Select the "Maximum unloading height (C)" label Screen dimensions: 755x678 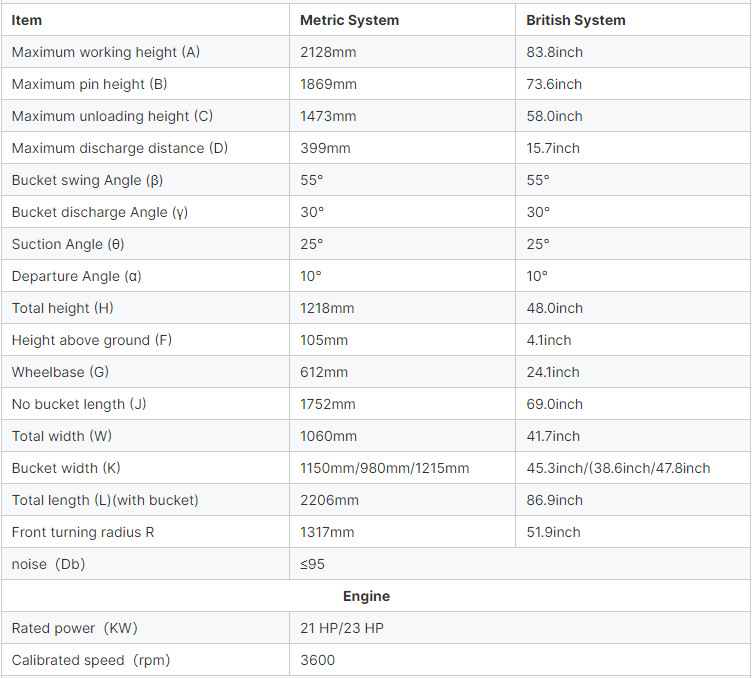click(112, 116)
